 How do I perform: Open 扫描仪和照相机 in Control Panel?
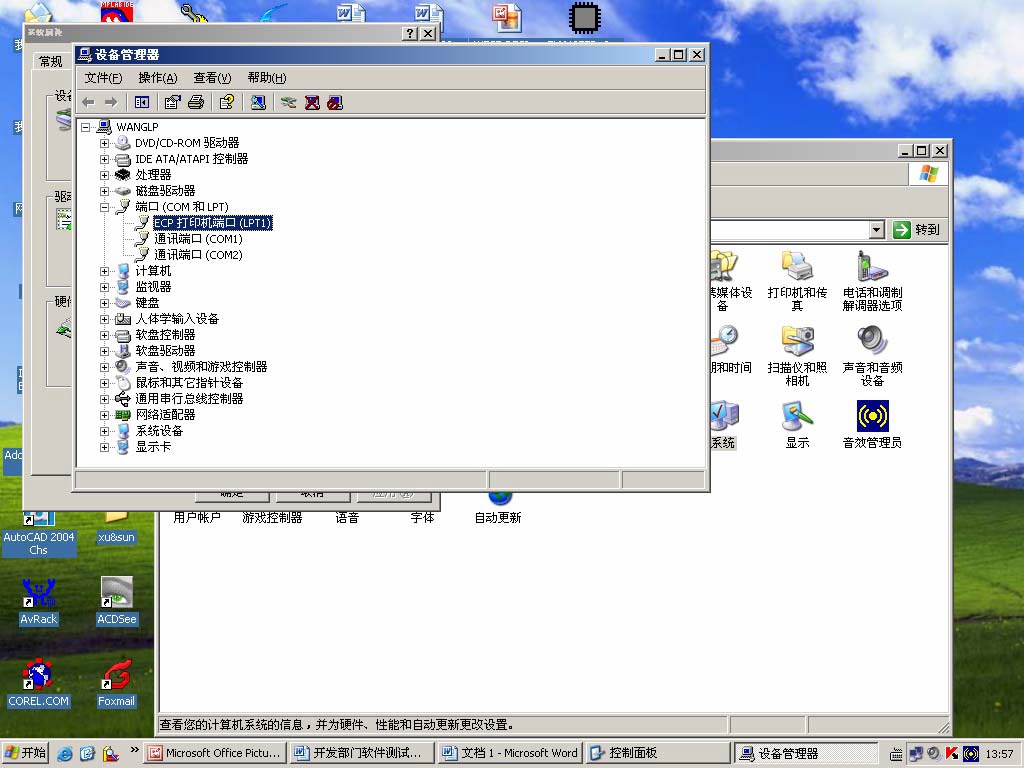click(797, 356)
